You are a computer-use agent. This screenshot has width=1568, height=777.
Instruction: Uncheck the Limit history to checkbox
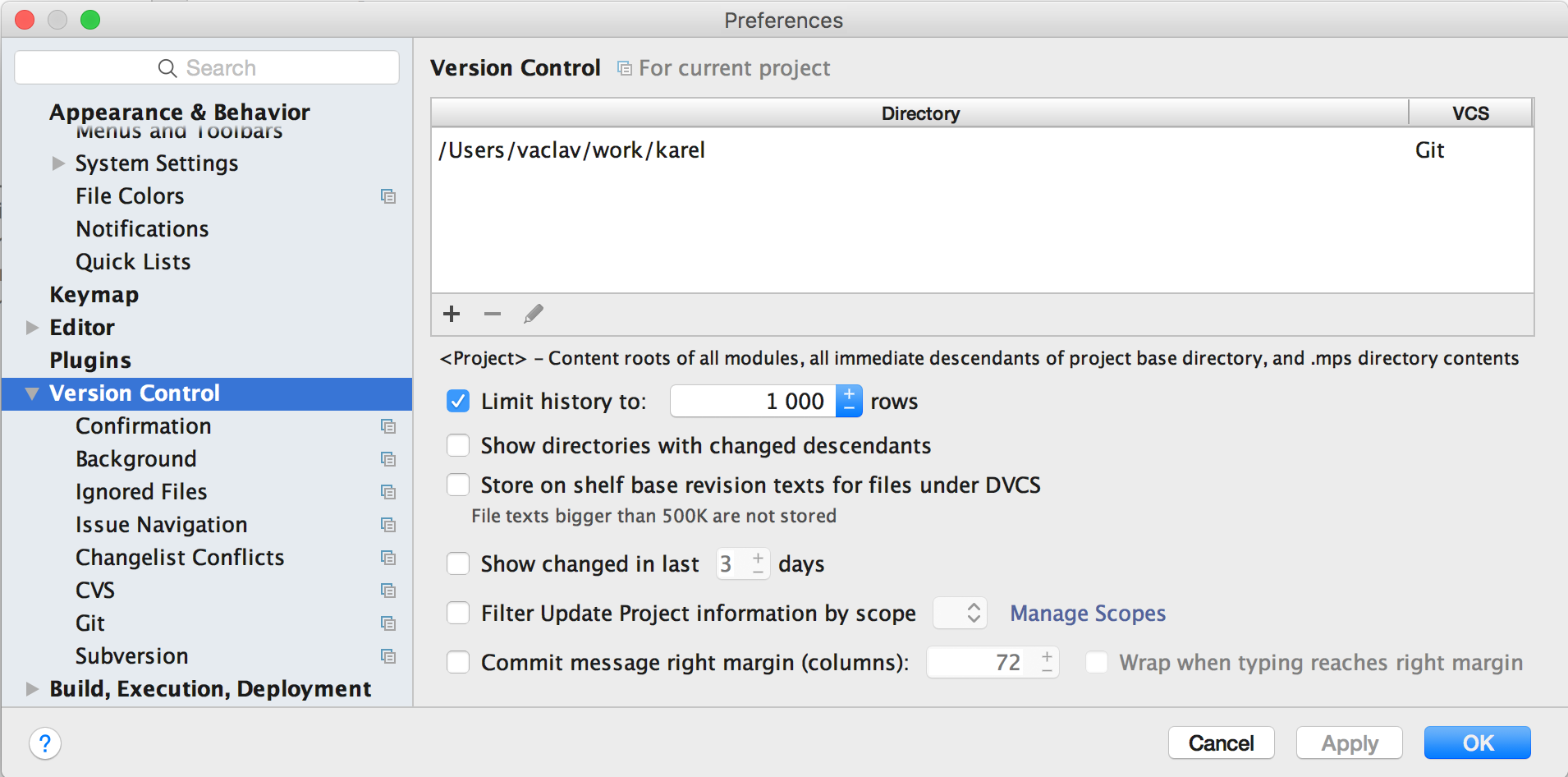click(458, 401)
